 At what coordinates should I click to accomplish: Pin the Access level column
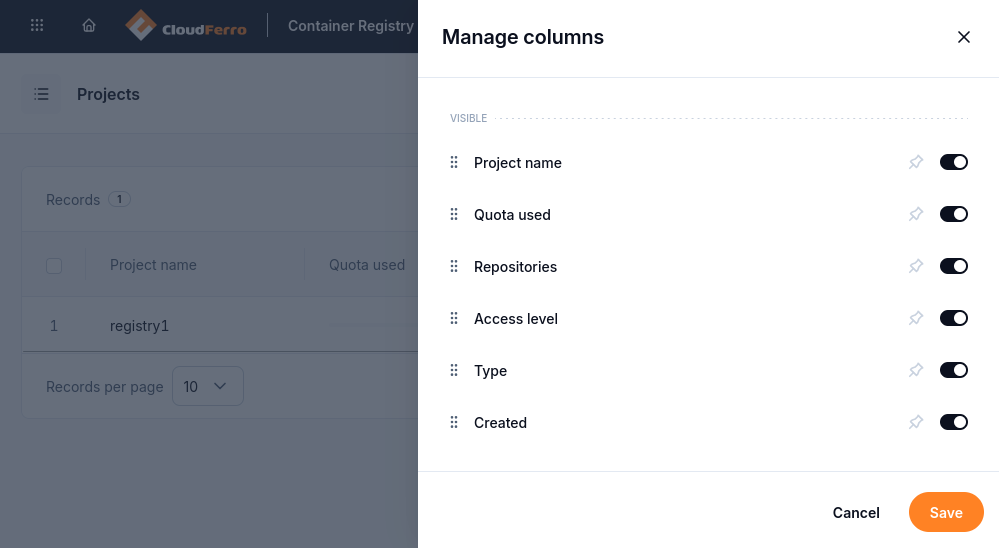pos(916,318)
